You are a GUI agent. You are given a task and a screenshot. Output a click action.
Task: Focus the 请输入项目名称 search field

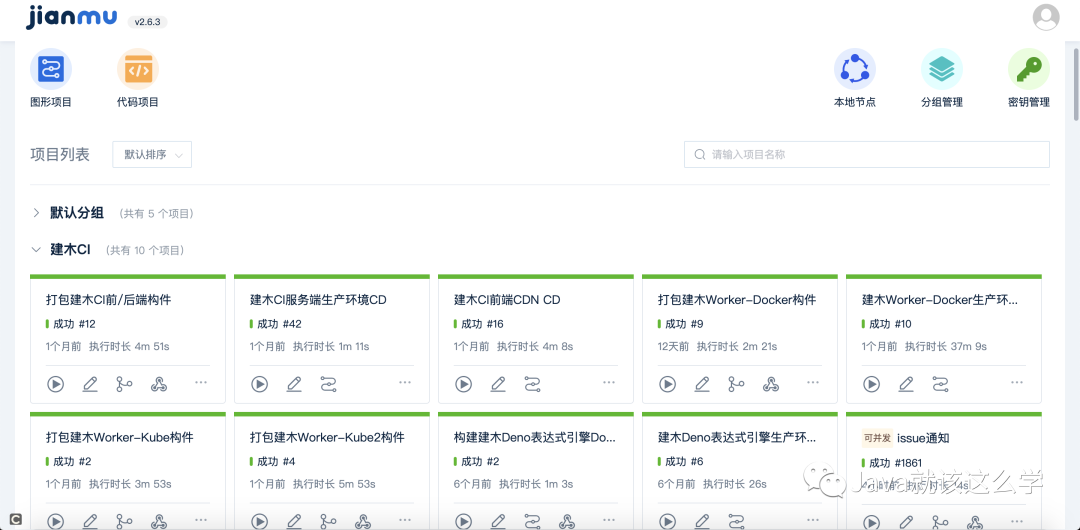[x=866, y=154]
